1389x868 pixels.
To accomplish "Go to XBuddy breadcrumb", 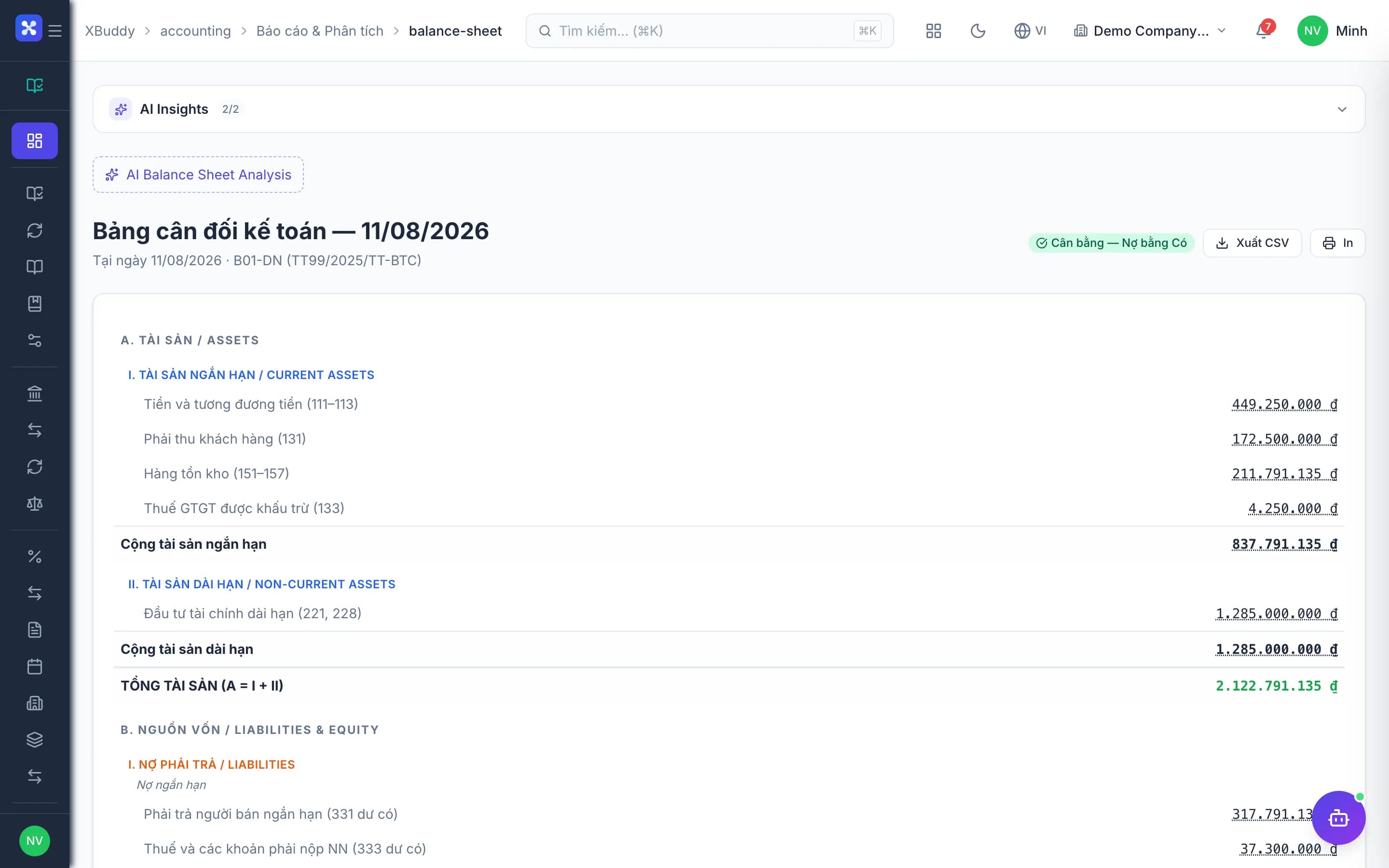I will coord(110,31).
